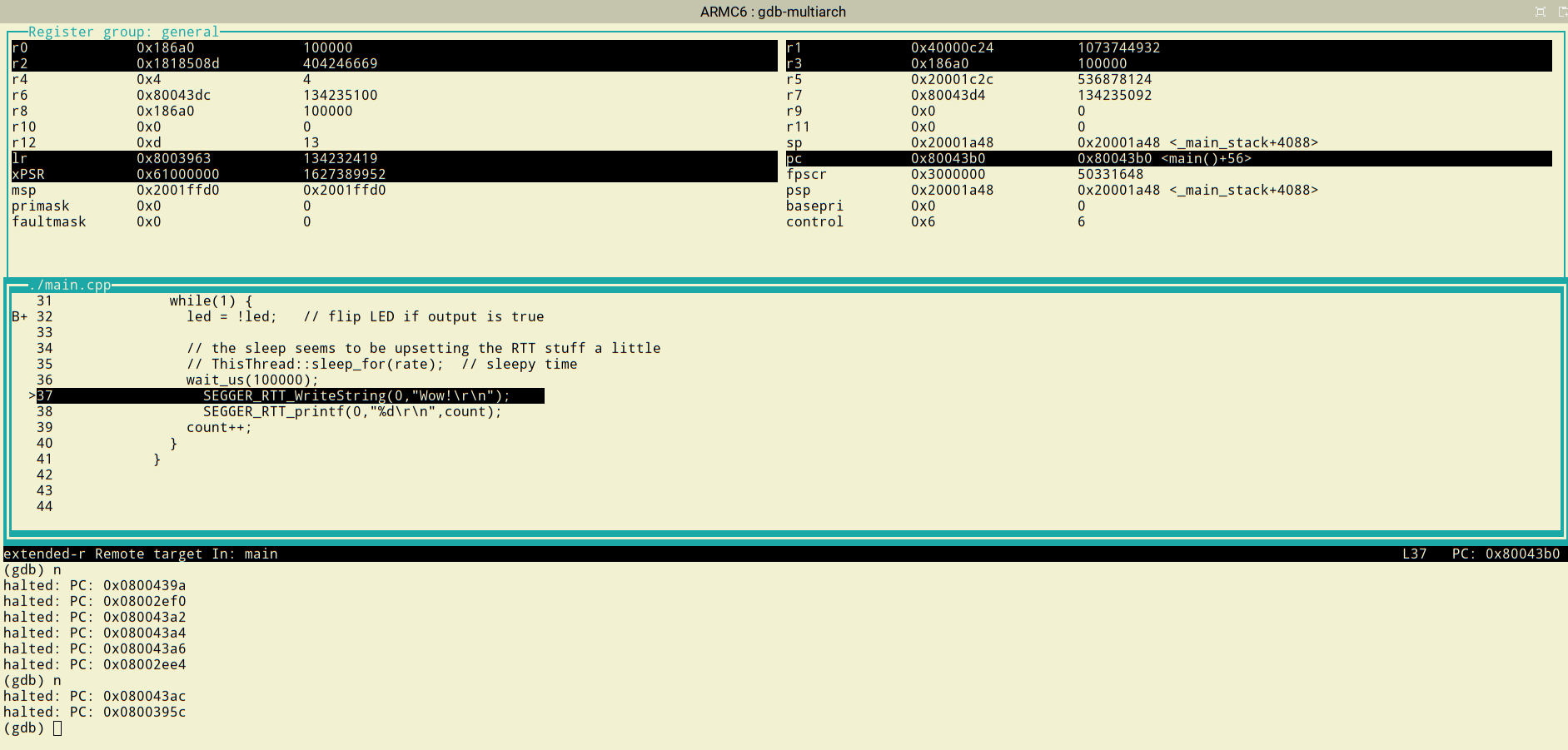The height and width of the screenshot is (750, 1568).
Task: Click the sp register's <_main_stack+4088> symbol
Action: 1243,143
